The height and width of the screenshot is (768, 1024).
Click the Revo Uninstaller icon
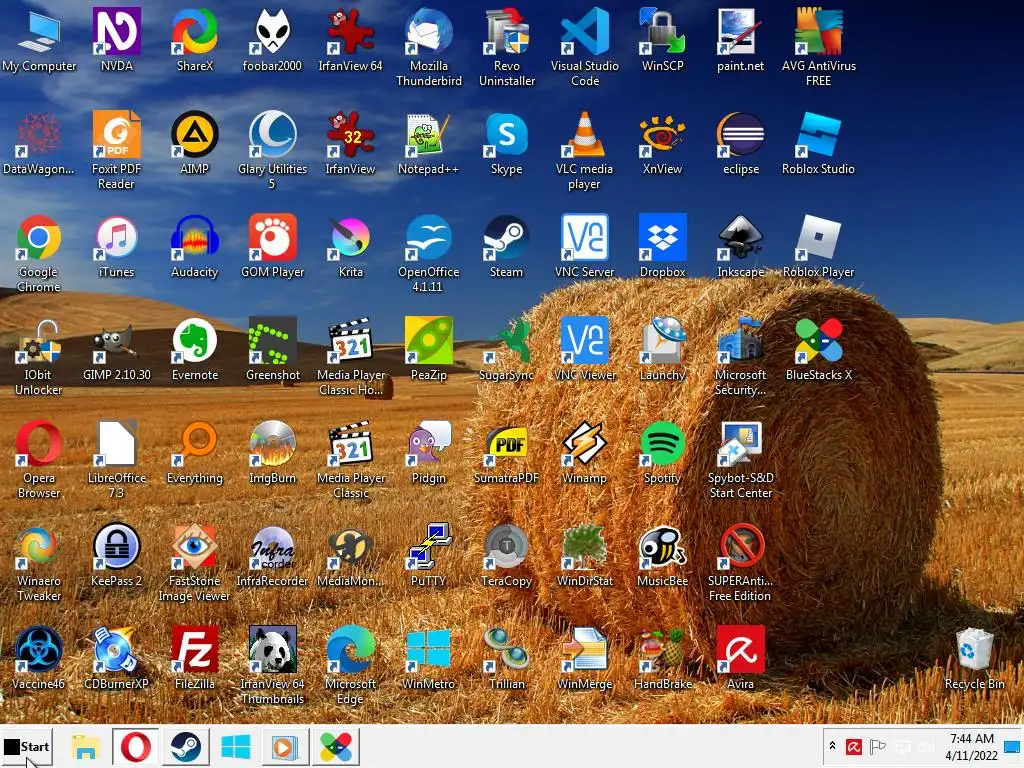pos(507,47)
